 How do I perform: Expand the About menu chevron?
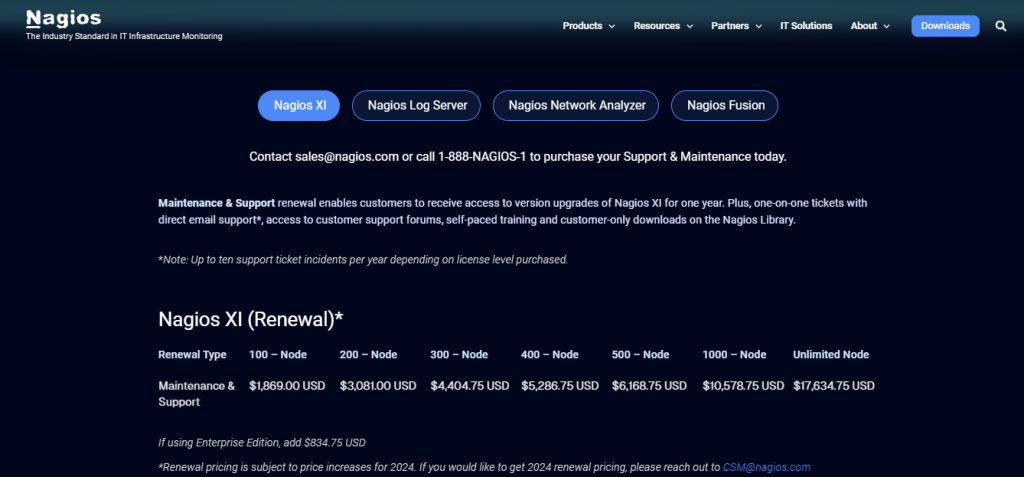(x=886, y=27)
